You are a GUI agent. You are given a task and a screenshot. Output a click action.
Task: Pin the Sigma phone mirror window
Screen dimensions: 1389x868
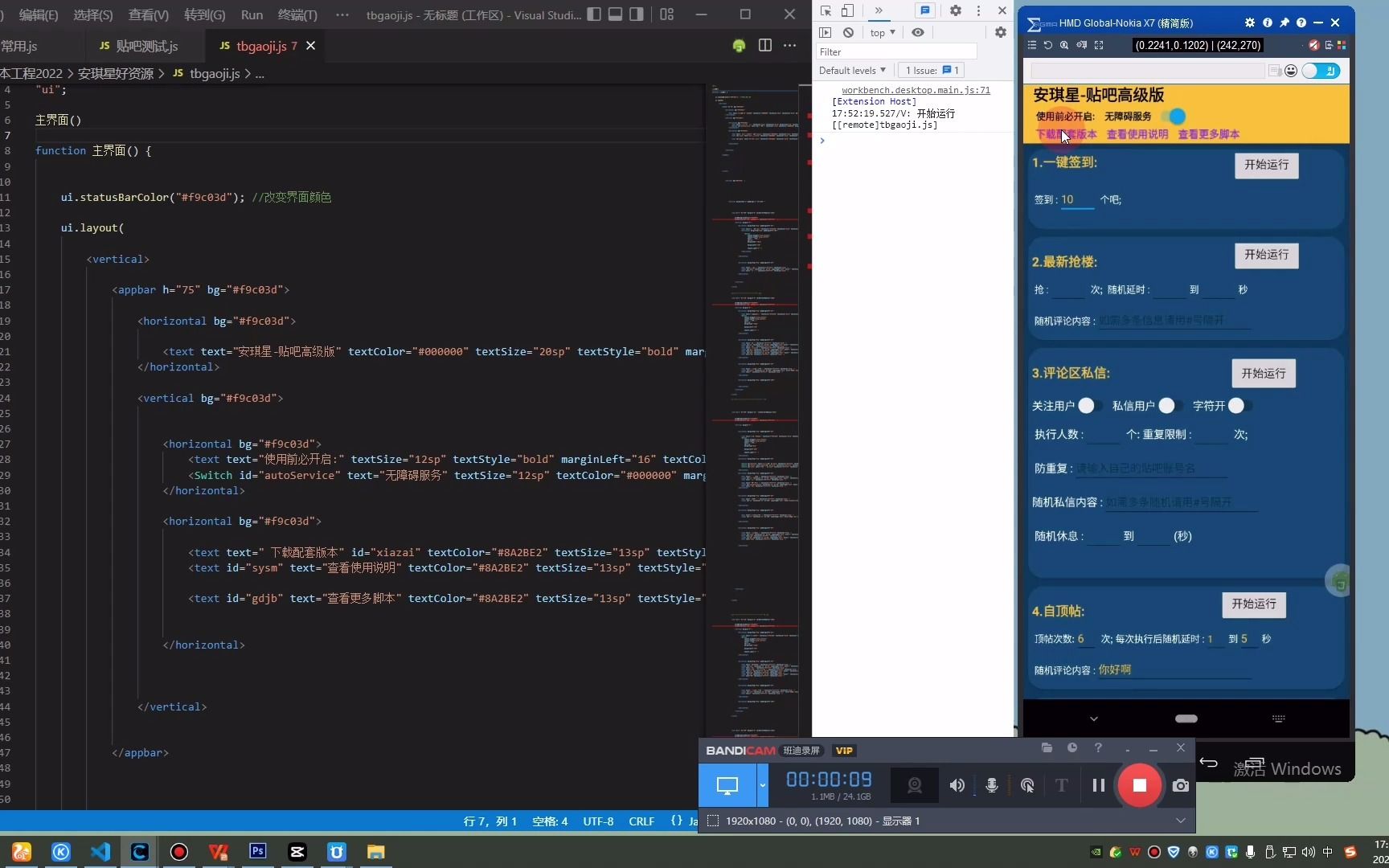(x=1284, y=23)
